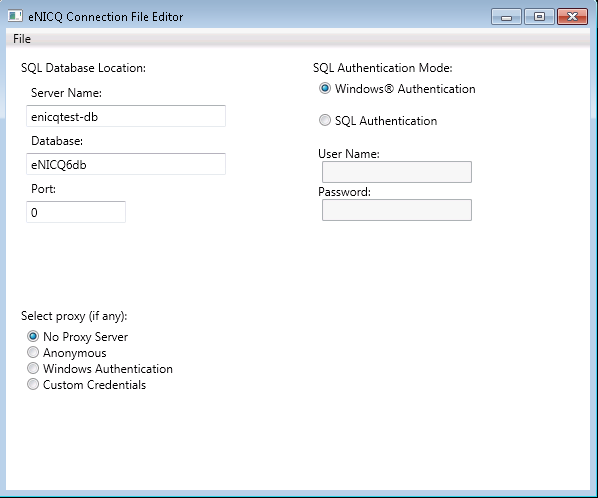
Task: Click the 'Server Name:' label
Action: [66, 93]
